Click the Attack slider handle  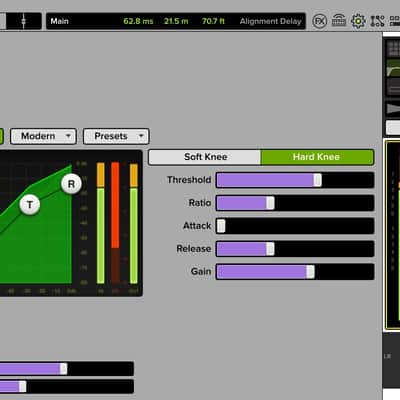click(x=221, y=226)
